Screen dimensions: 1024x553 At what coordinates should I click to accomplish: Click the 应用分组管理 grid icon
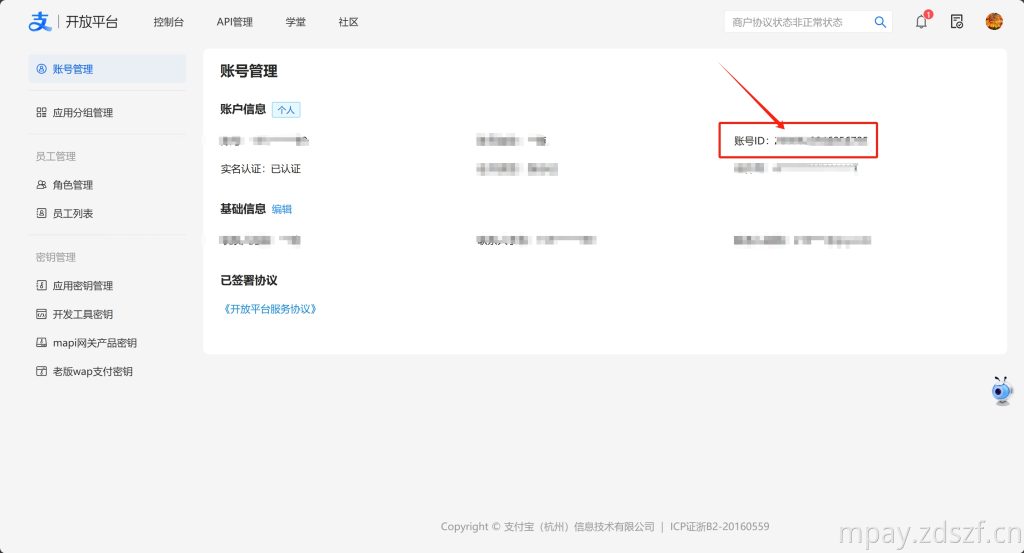[x=41, y=113]
